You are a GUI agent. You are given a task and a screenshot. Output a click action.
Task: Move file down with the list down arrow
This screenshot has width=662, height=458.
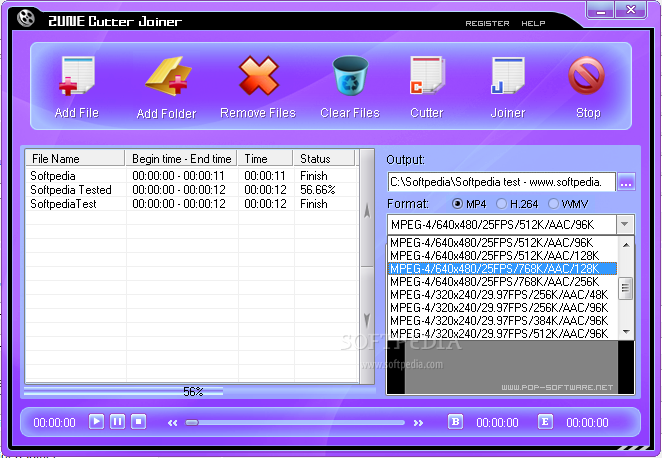click(x=367, y=320)
